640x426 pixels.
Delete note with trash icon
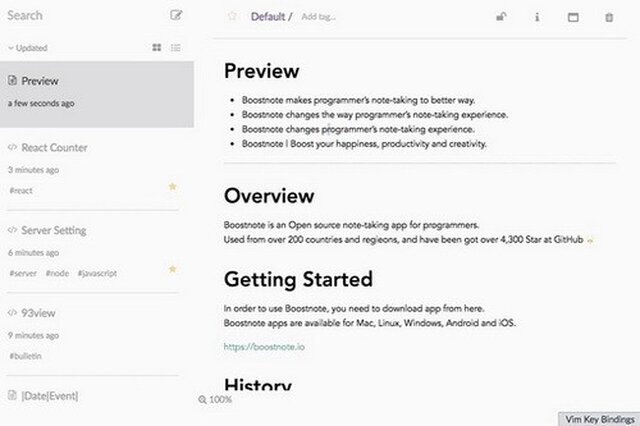coord(609,17)
